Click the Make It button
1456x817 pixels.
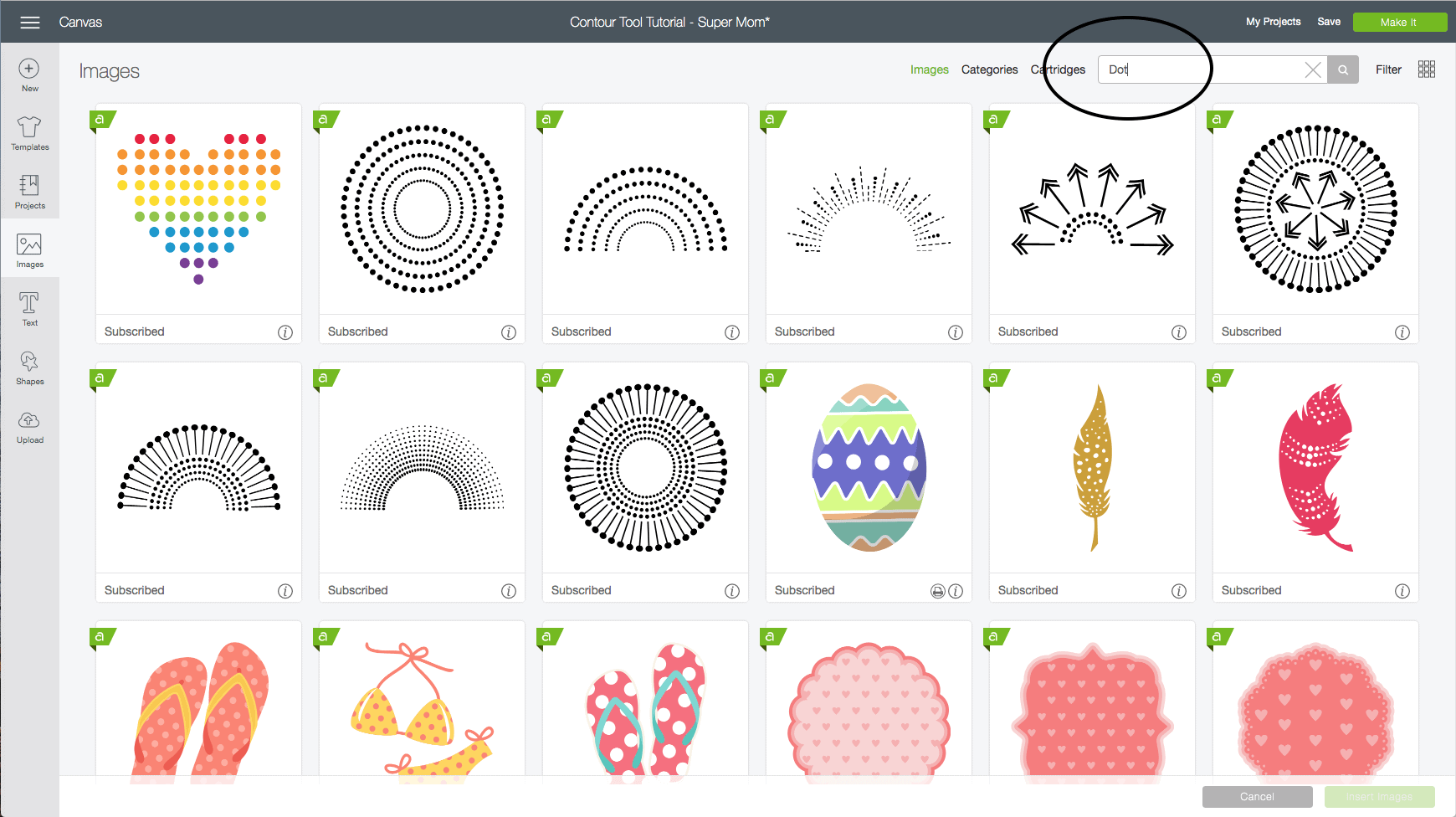click(x=1398, y=23)
